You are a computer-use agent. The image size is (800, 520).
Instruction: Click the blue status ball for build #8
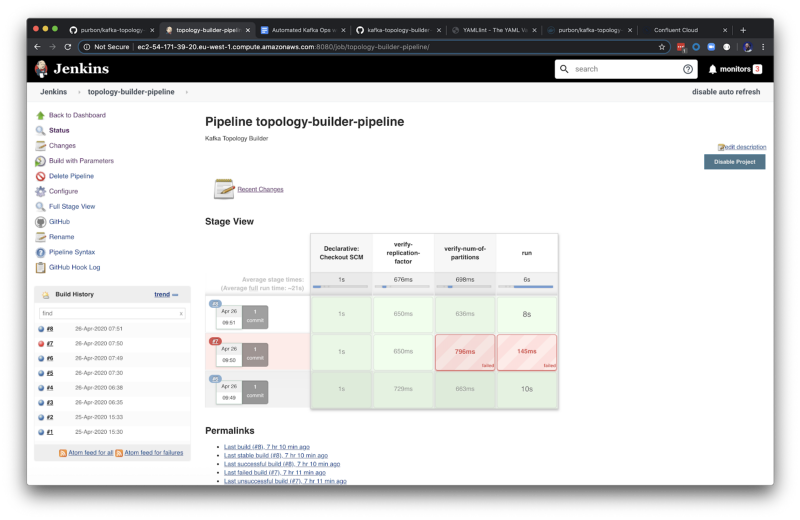[41, 329]
